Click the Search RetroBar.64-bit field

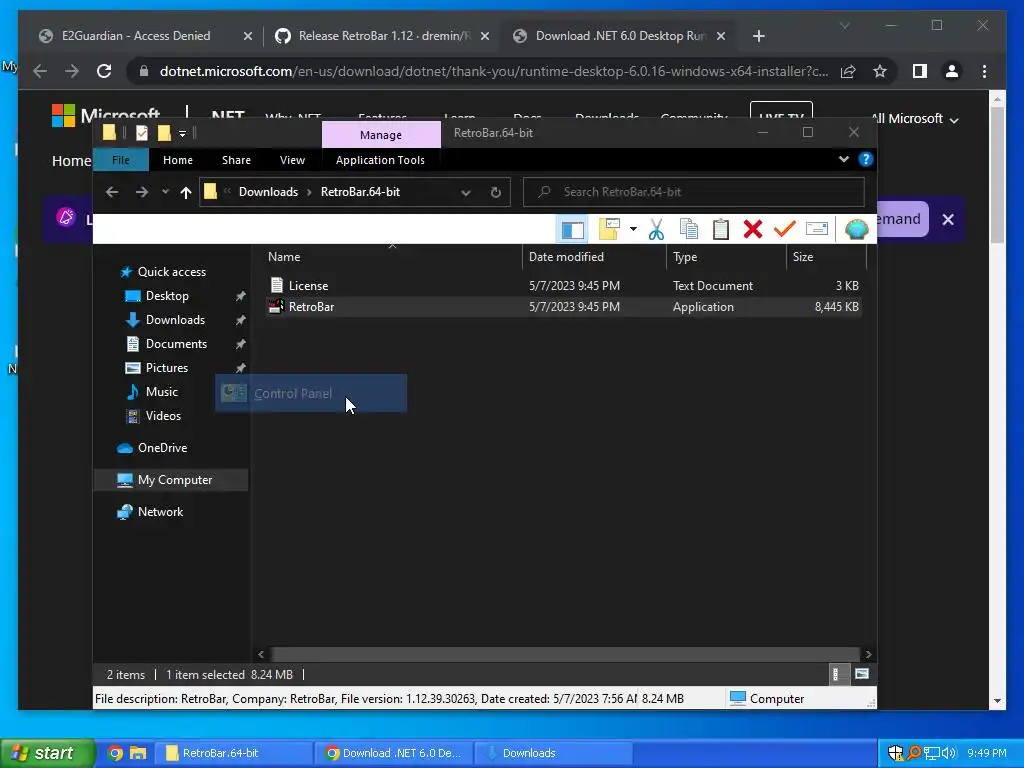click(x=694, y=192)
